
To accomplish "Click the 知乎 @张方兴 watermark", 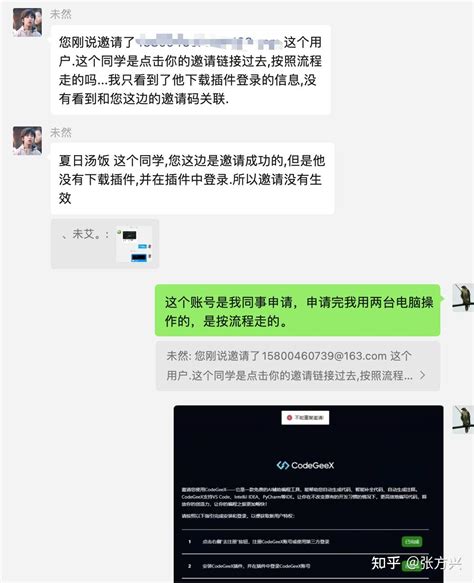I will [x=416, y=563].
